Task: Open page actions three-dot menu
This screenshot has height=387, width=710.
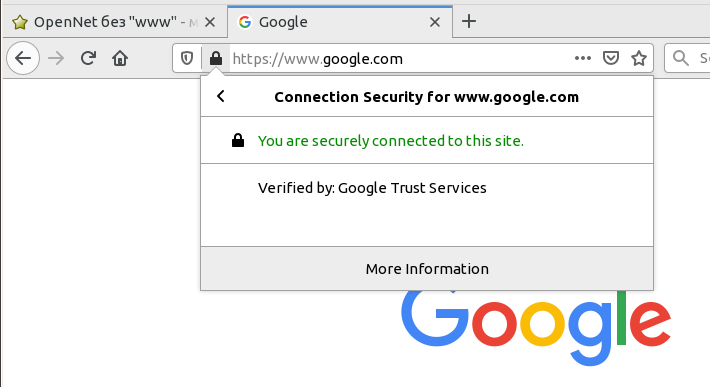Action: click(x=582, y=58)
